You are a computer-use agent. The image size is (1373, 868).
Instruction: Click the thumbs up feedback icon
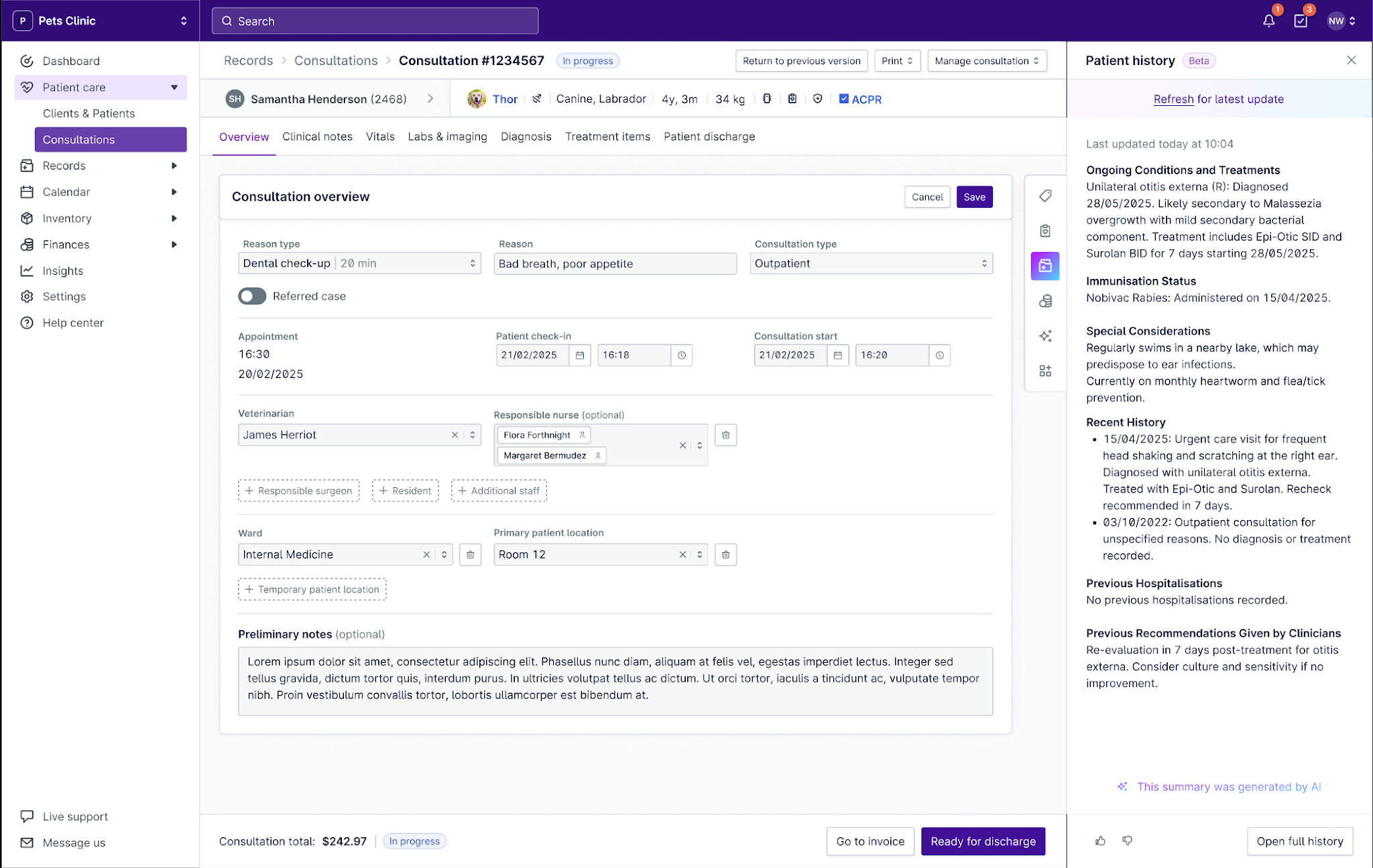[1100, 841]
